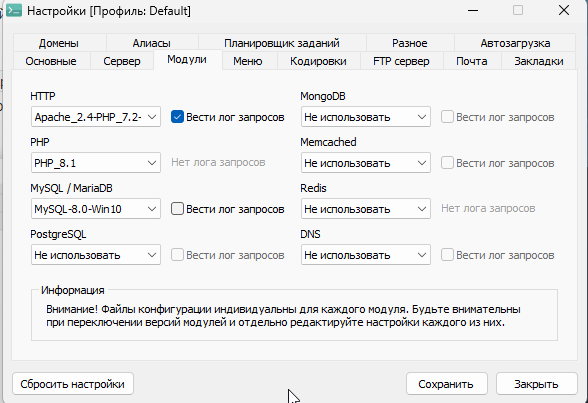Image resolution: width=588 pixels, height=403 pixels.
Task: Expand the DNS module dropdown
Action: [x=366, y=255]
